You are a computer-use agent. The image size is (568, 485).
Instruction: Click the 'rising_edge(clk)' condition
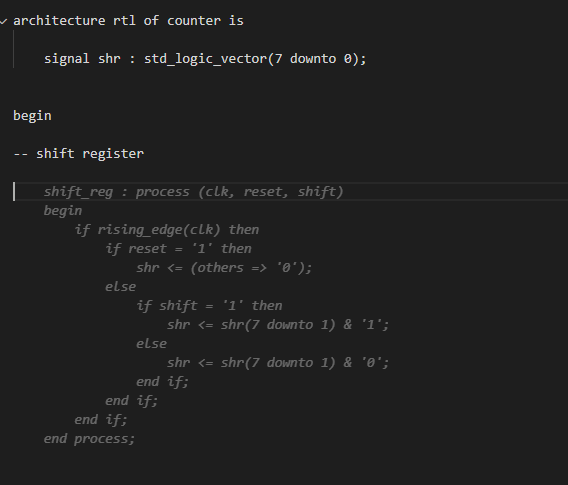coord(159,230)
